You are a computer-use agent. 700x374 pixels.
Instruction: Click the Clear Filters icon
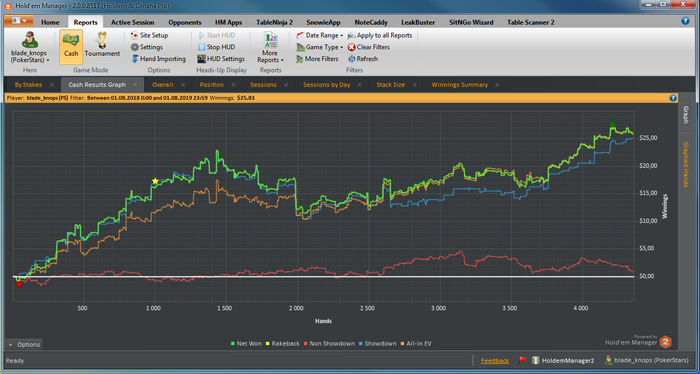(352, 47)
